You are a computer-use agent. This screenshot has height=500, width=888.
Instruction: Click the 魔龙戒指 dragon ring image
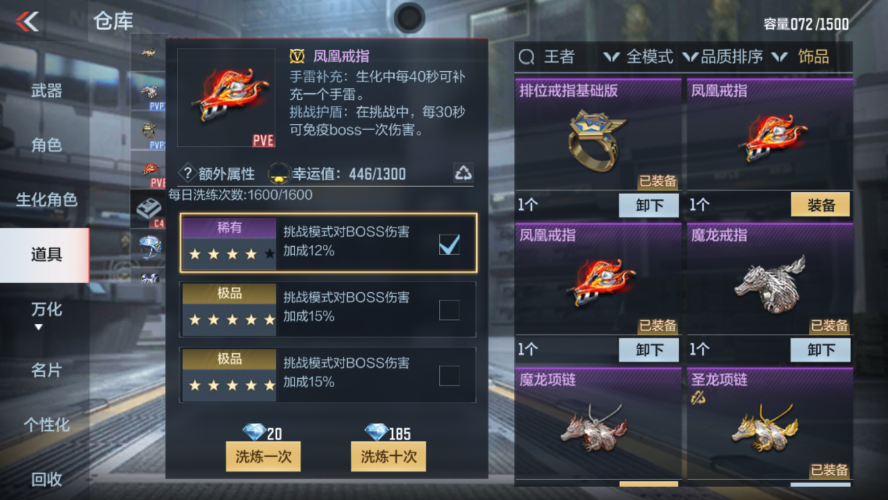(771, 284)
